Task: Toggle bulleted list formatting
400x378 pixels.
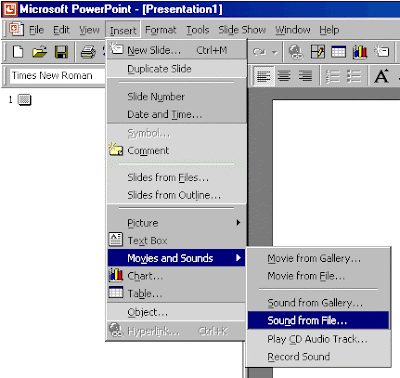Action: coord(354,76)
